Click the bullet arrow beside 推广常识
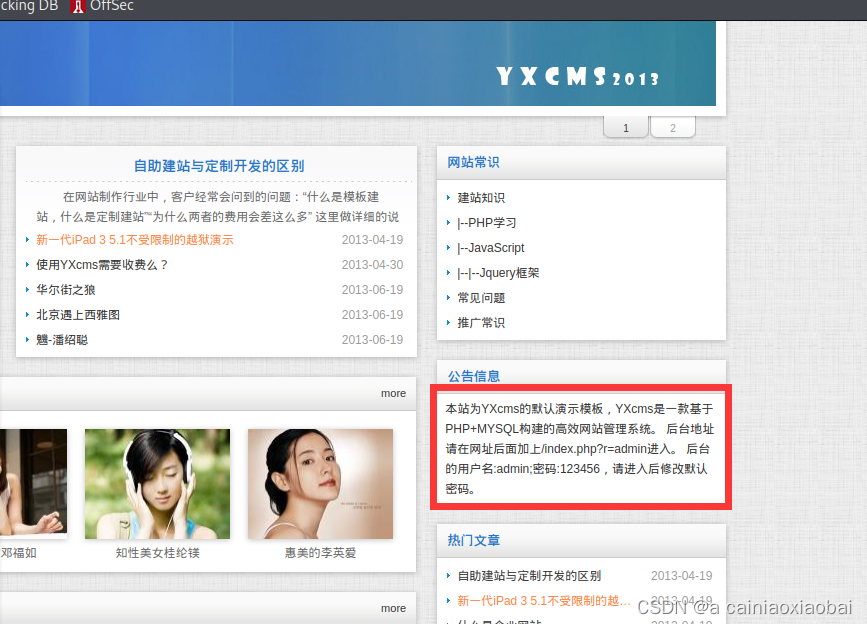Viewport: 867px width, 624px height. (448, 322)
